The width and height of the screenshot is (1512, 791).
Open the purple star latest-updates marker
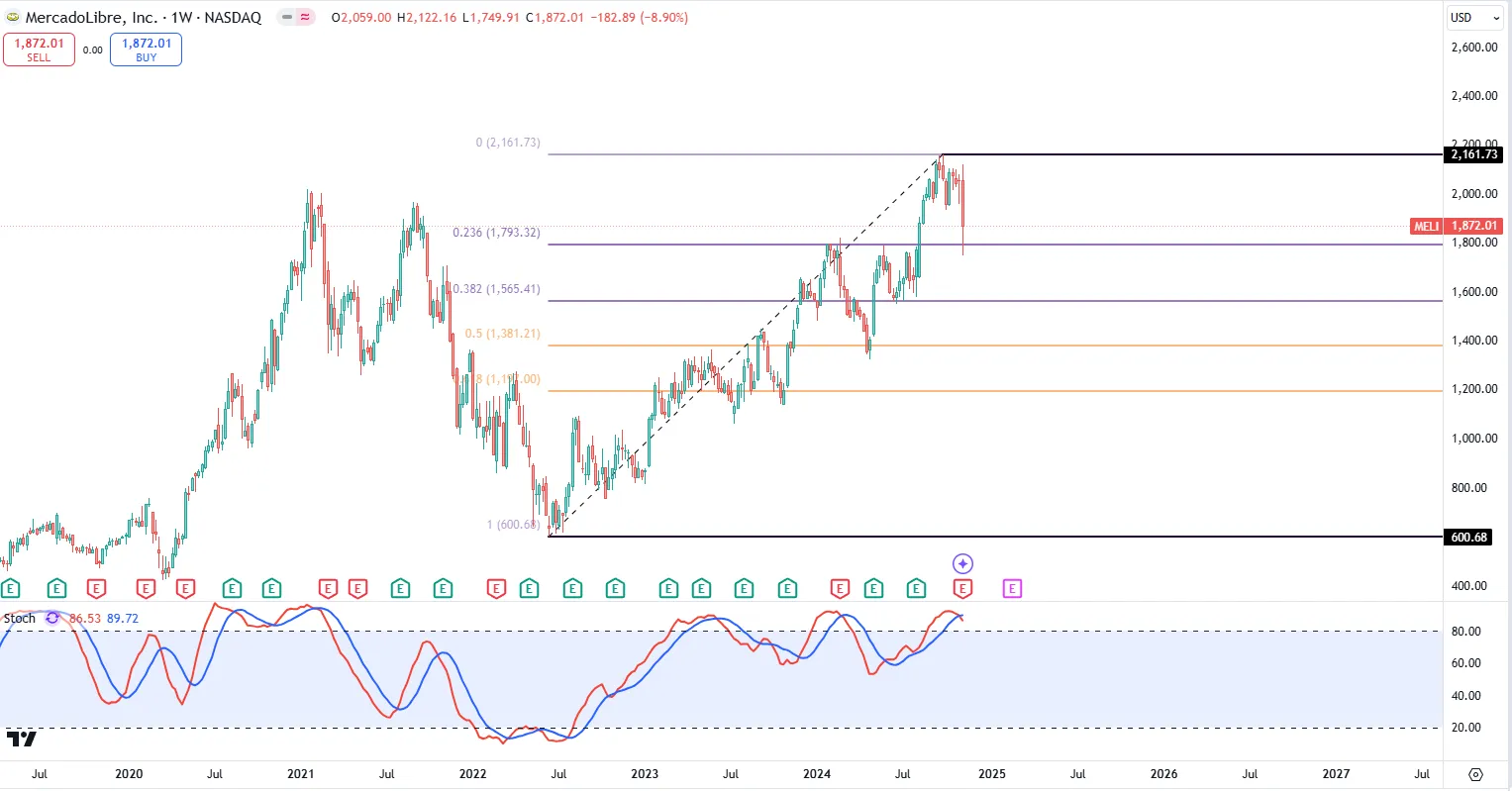[x=962, y=563]
